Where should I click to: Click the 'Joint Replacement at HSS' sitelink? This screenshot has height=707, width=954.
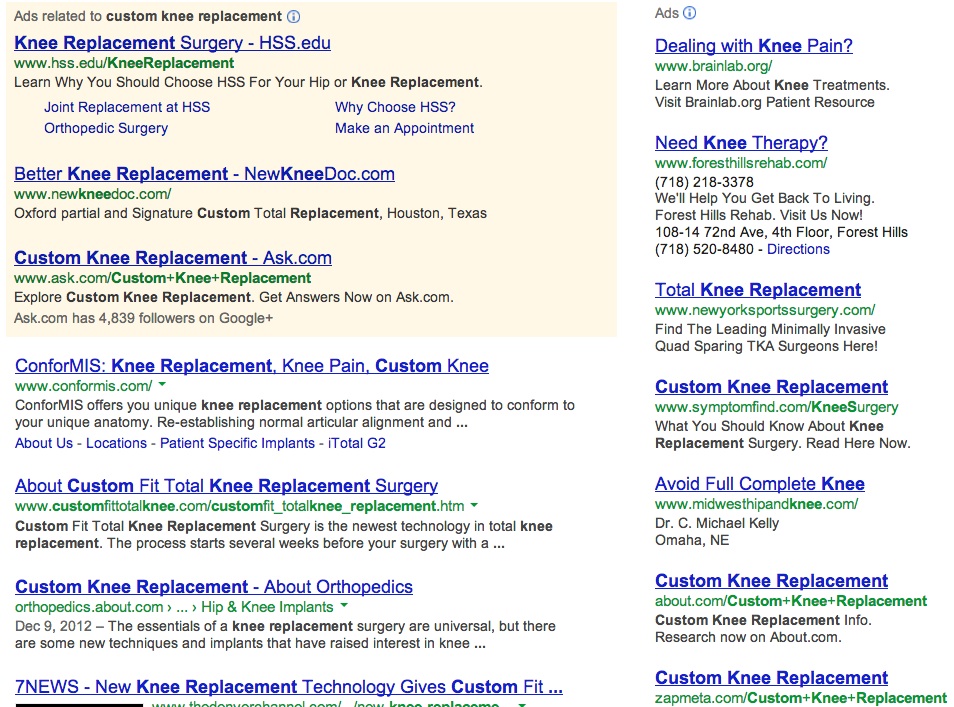point(127,107)
